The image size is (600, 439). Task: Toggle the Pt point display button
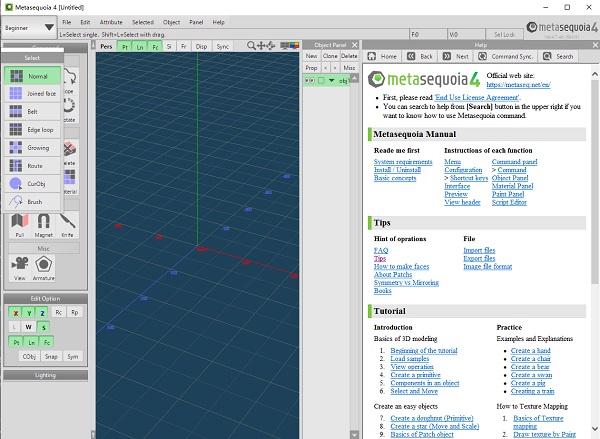pos(123,46)
